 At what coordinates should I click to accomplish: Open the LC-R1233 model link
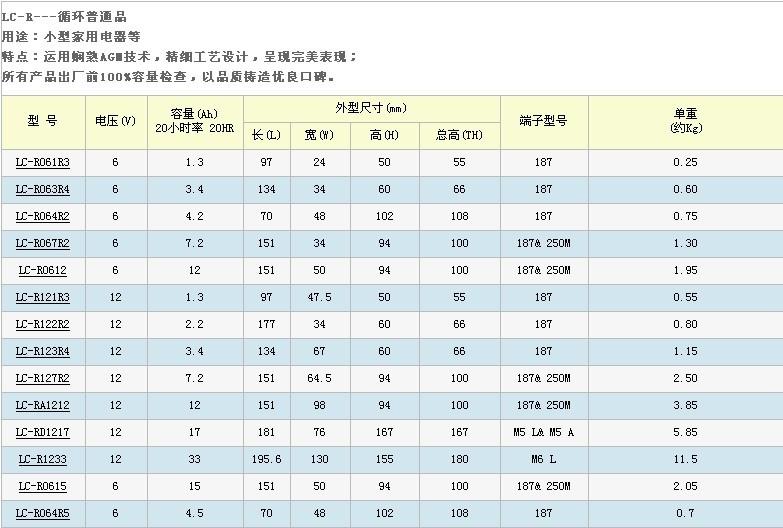[42, 459]
